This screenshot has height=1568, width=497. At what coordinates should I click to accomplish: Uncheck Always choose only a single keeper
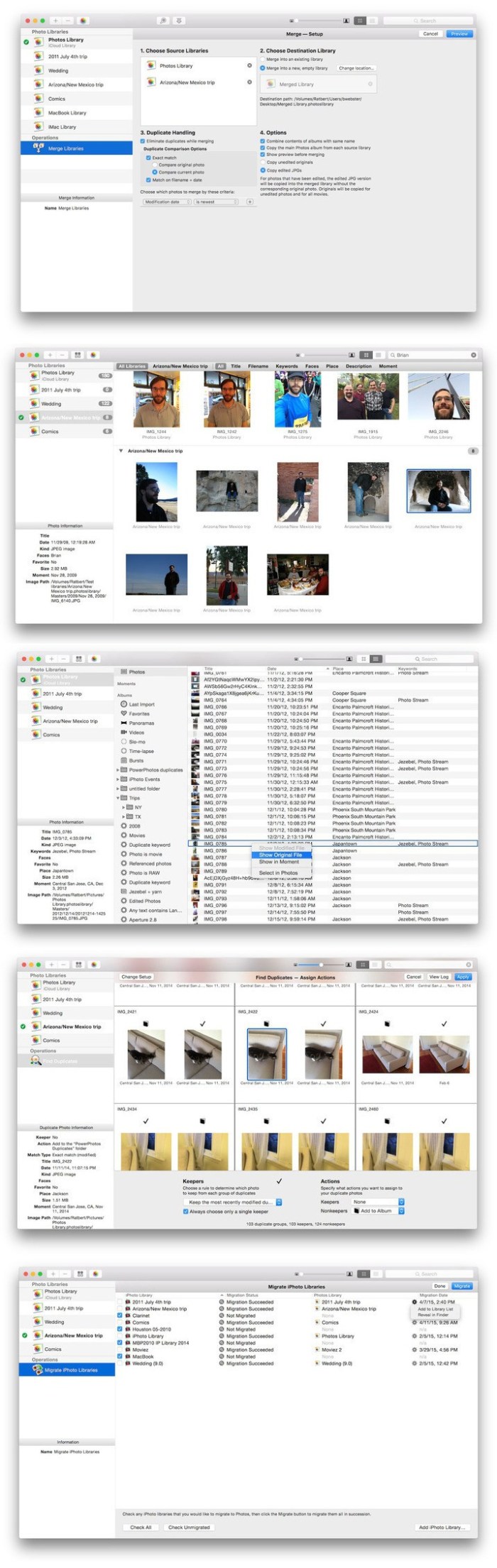[185, 1212]
